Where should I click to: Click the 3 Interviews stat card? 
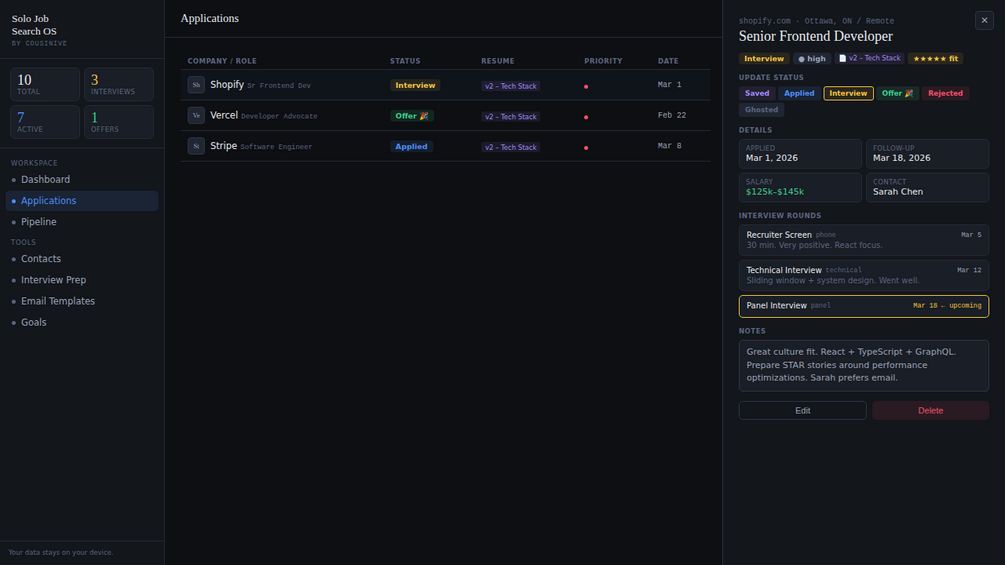[x=119, y=84]
